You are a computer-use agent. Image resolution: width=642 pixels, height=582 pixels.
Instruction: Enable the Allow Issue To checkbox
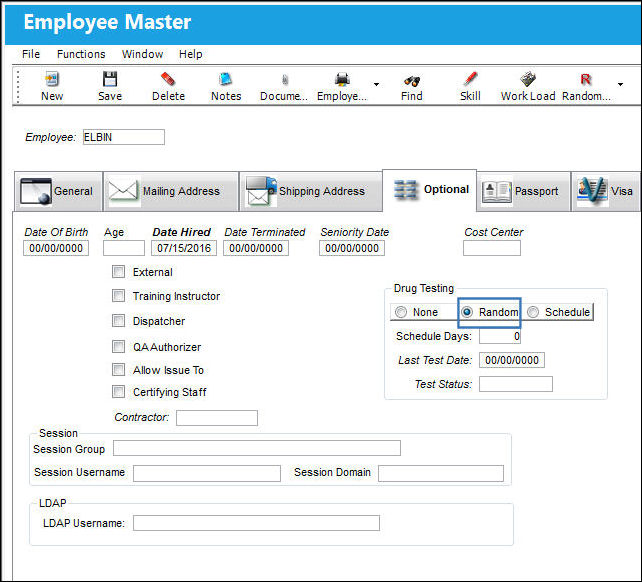(118, 369)
